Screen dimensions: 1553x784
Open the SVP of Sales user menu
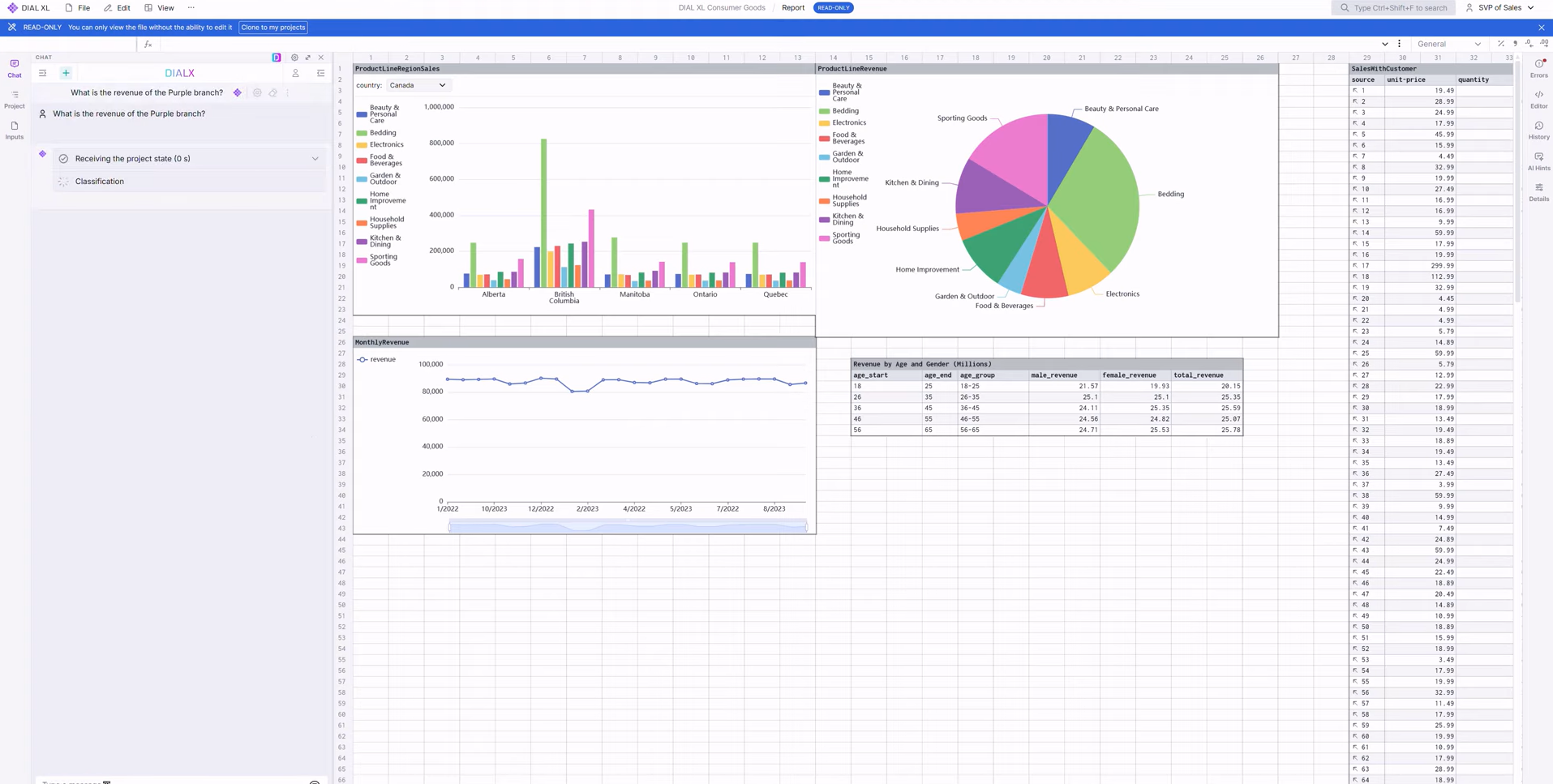pyautogui.click(x=1499, y=8)
